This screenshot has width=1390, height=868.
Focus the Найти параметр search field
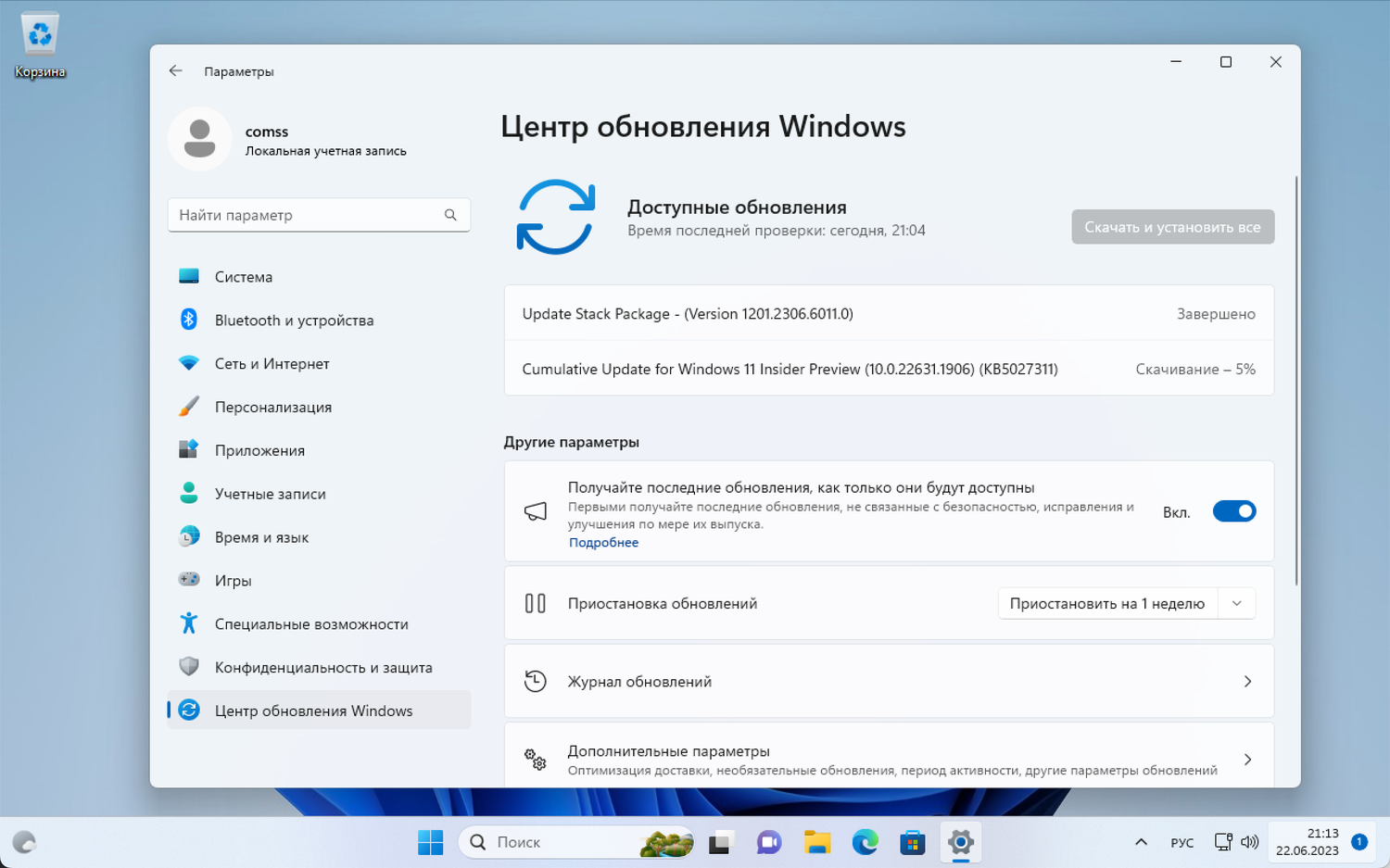coord(319,215)
